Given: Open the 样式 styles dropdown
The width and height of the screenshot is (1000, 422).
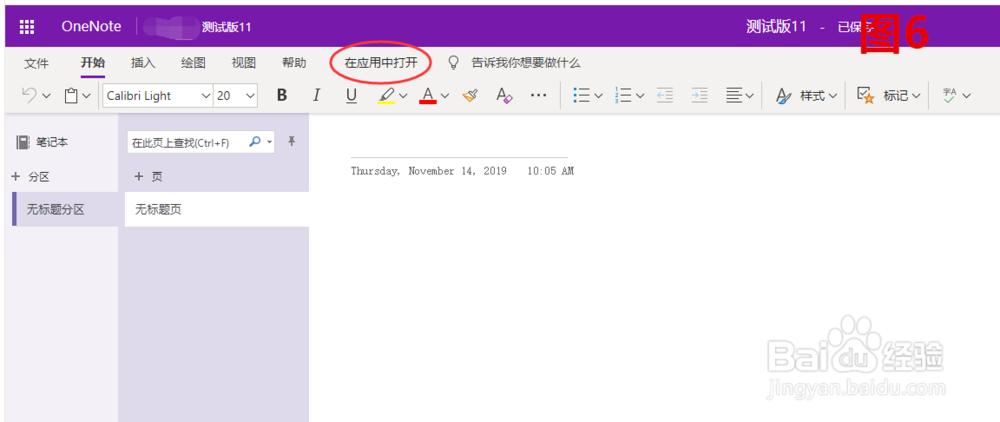Looking at the screenshot, I should pos(806,96).
